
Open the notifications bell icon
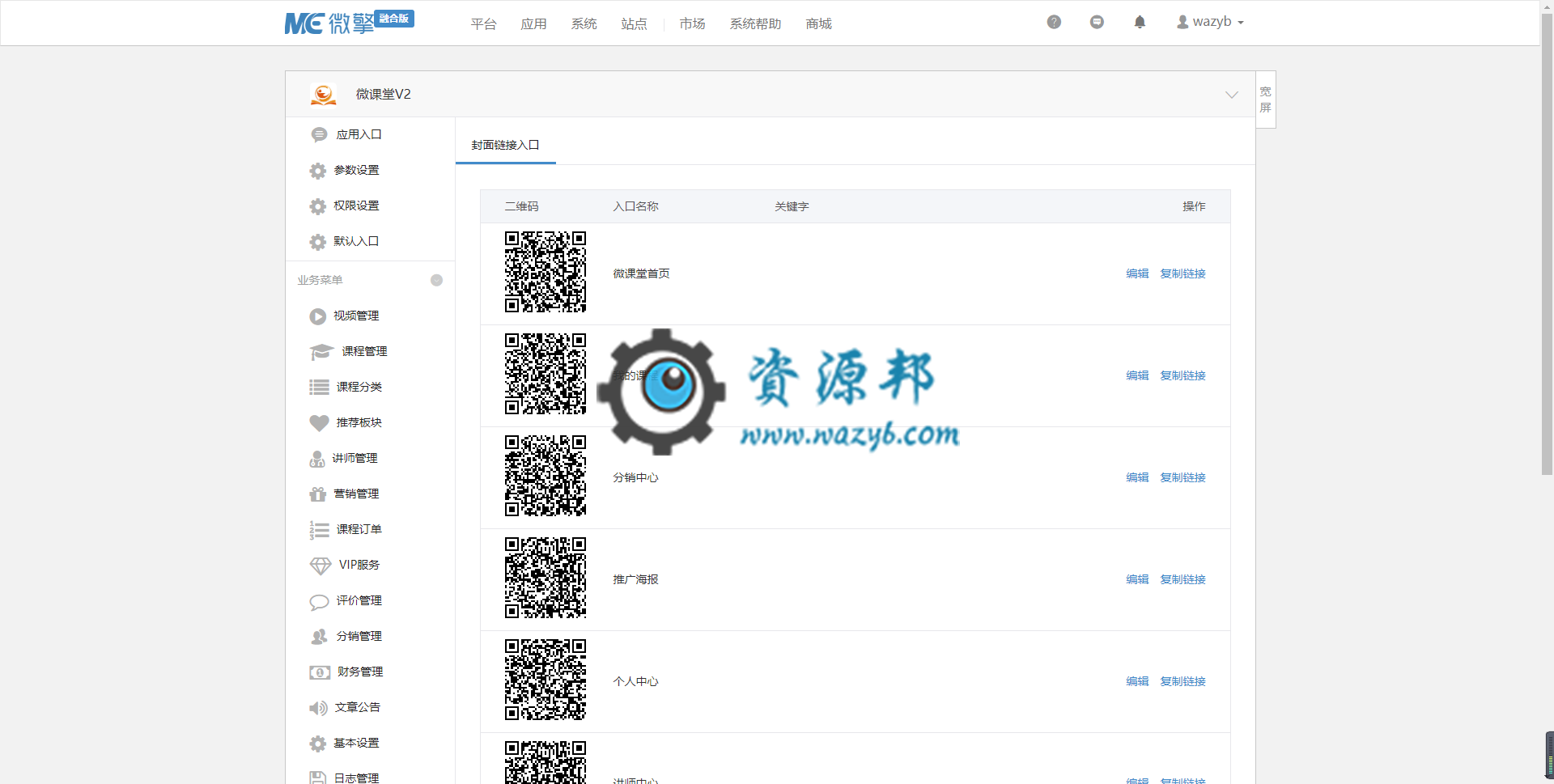point(1140,22)
